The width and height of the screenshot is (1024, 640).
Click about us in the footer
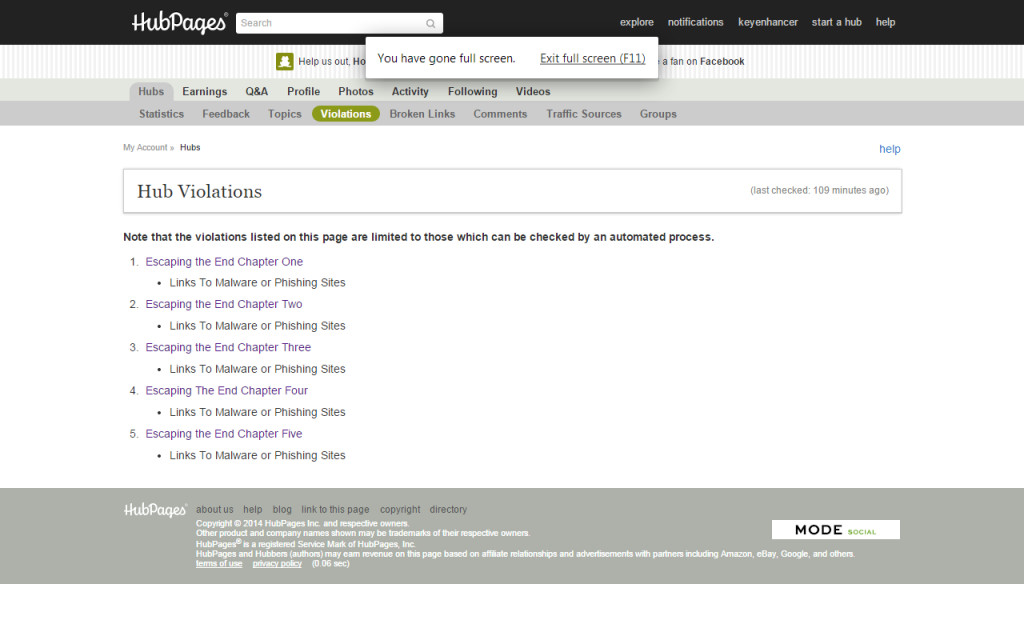[214, 509]
